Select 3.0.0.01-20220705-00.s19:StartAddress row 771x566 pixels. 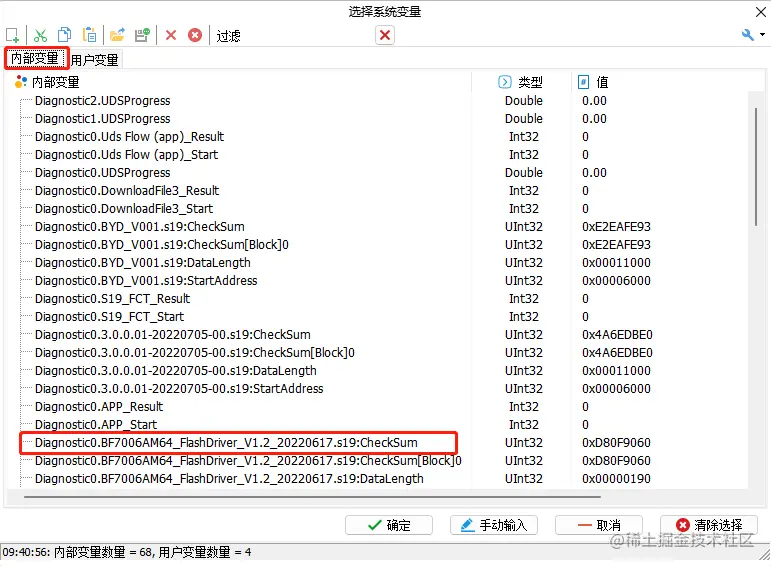[x=179, y=389]
